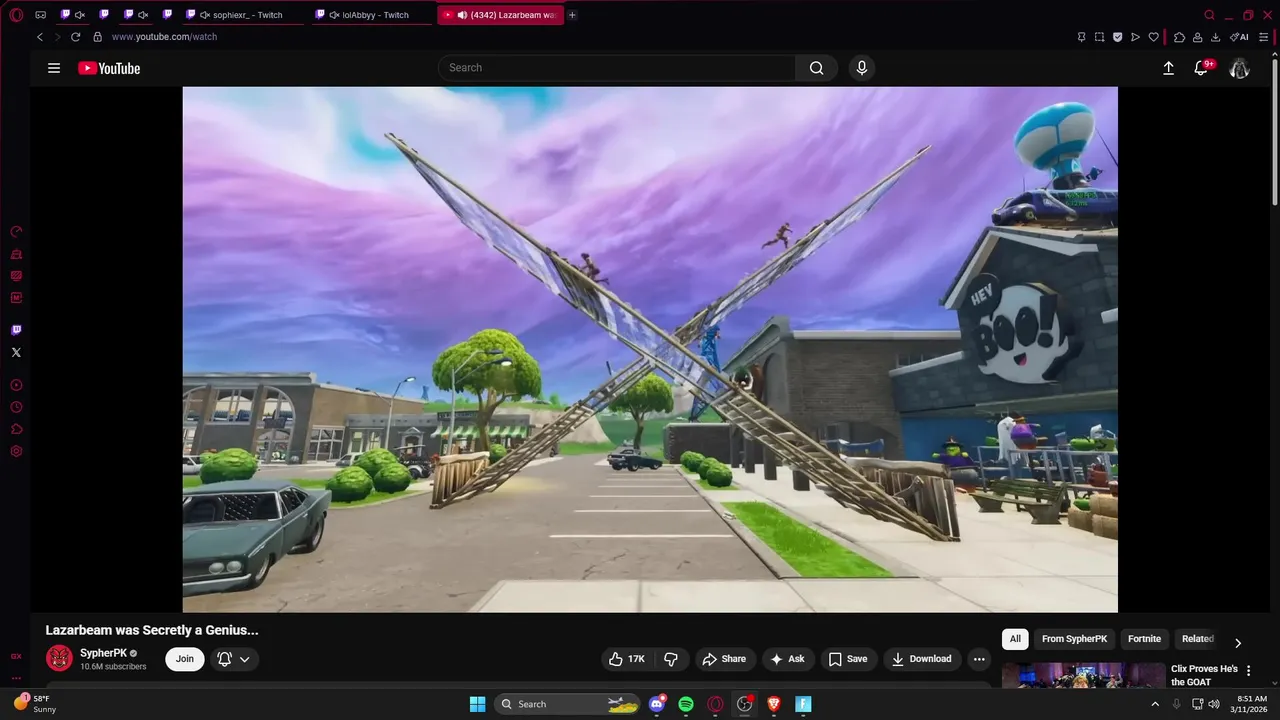Search with your voice microphone

pos(862,68)
